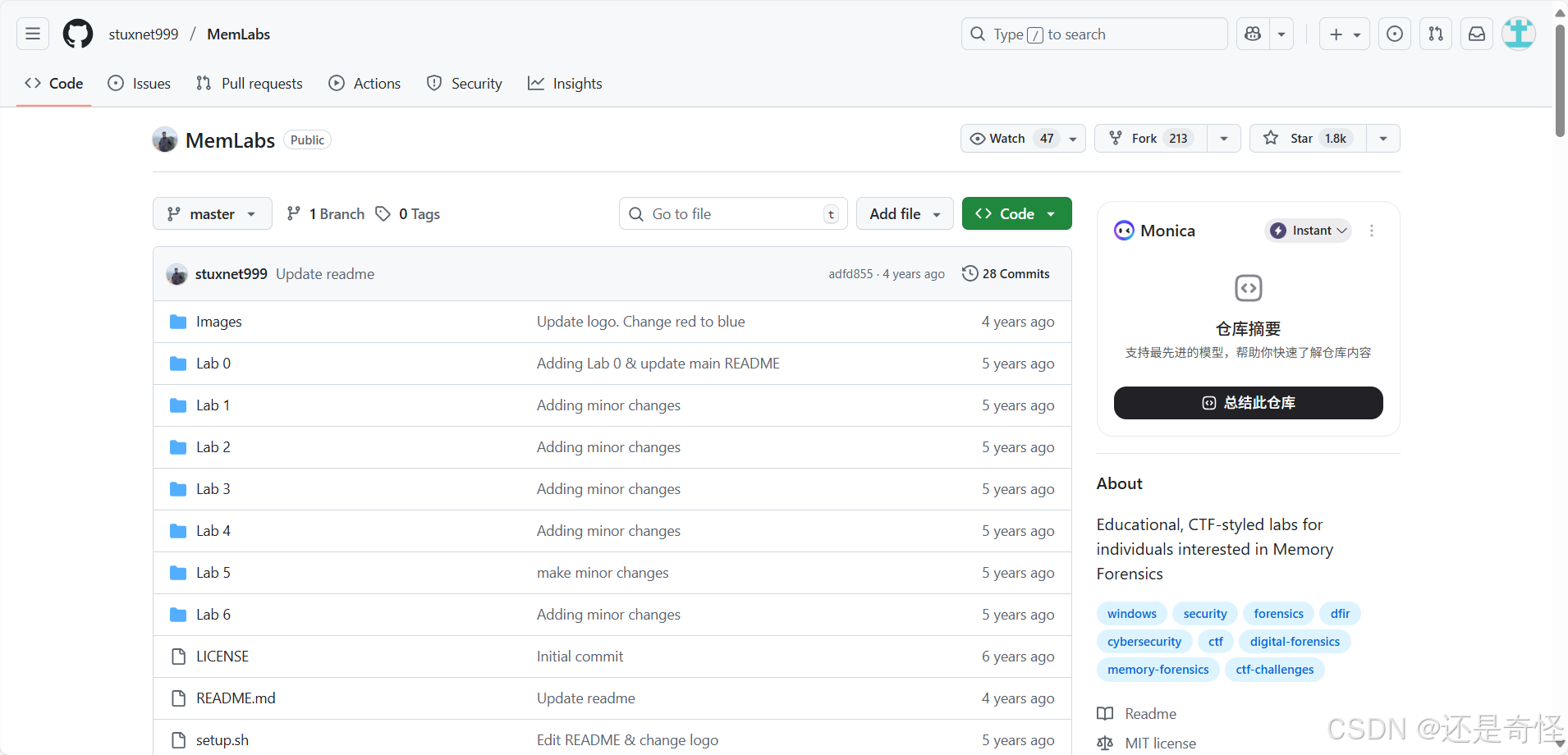Open stuxnet999 commit author avatar
The width and height of the screenshot is (1568, 755).
(177, 274)
